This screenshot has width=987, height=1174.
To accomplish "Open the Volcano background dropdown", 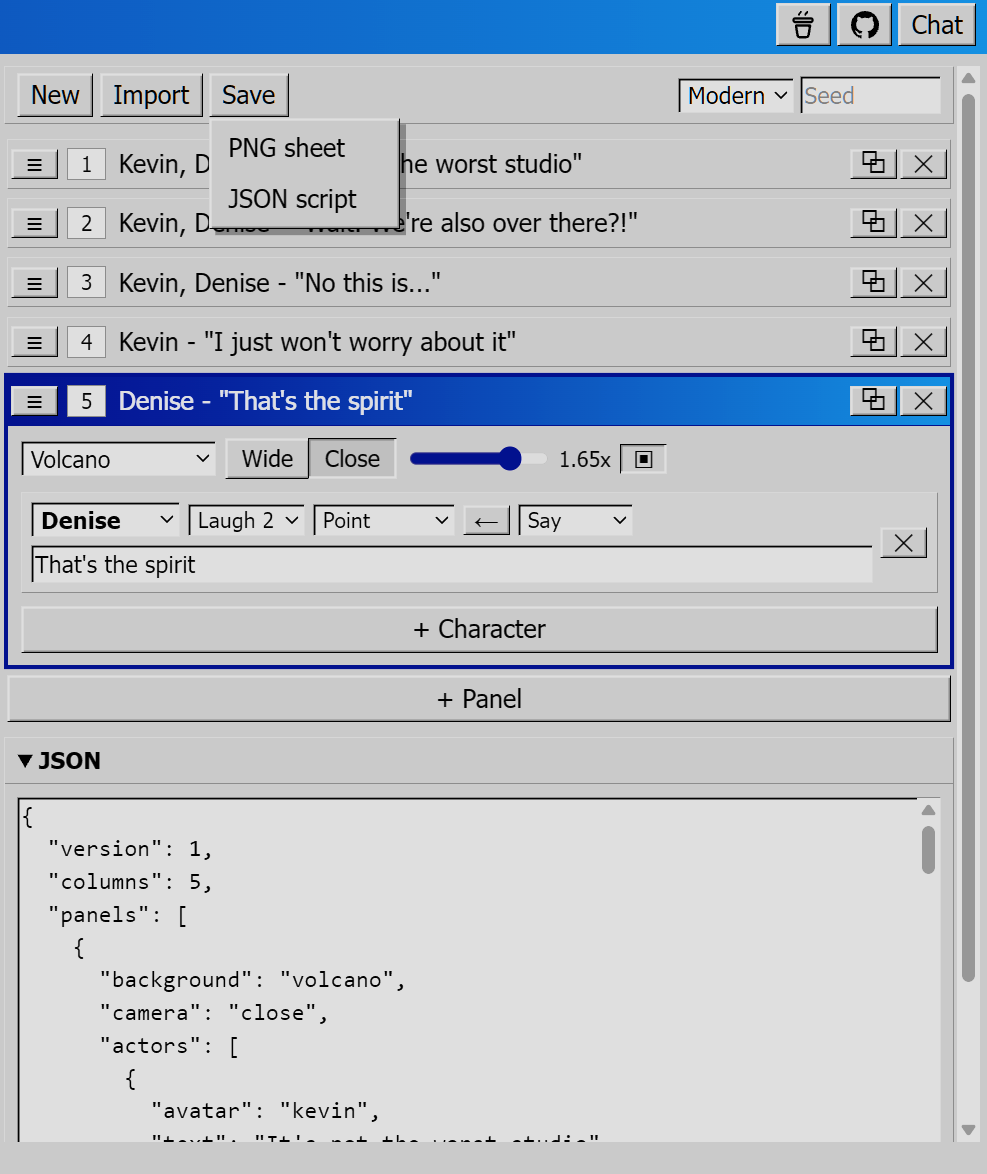I will point(118,459).
